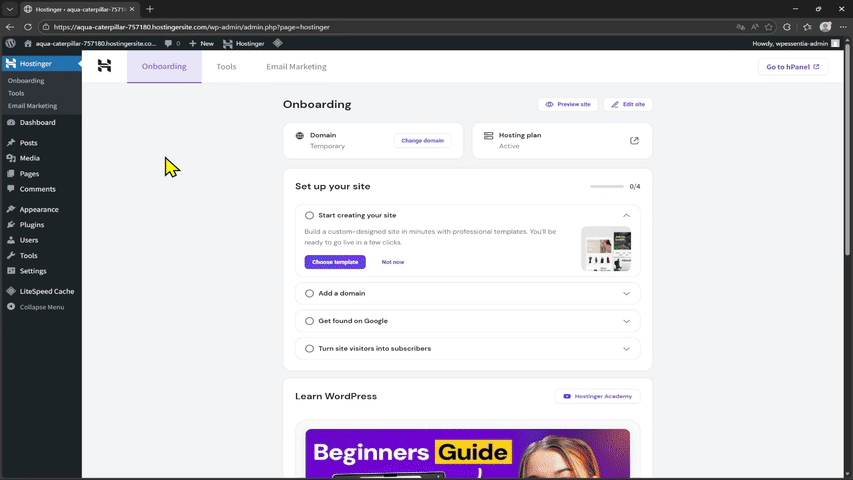Click the comments bubble icon in the admin bar
853x480 pixels.
pos(169,43)
